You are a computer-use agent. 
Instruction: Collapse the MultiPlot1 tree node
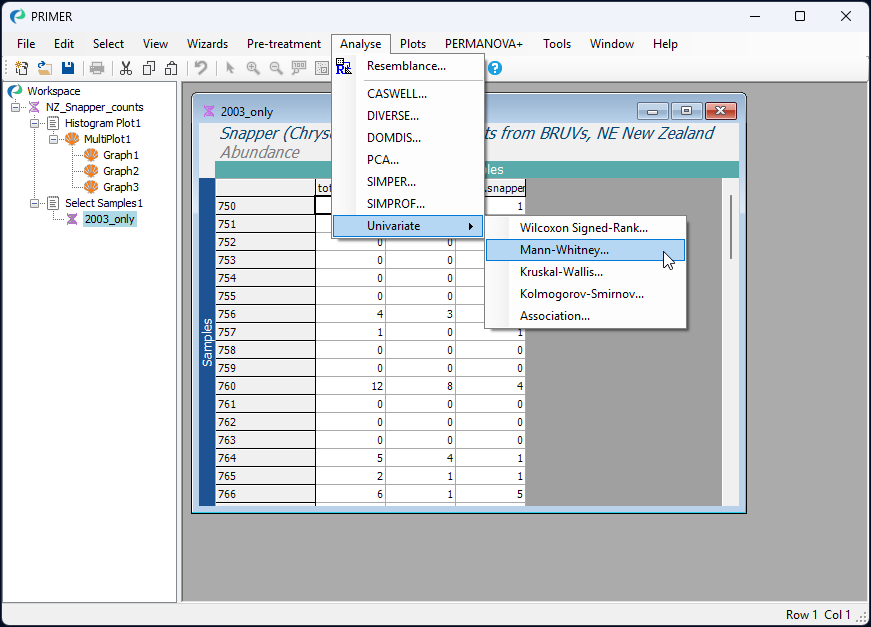click(54, 139)
